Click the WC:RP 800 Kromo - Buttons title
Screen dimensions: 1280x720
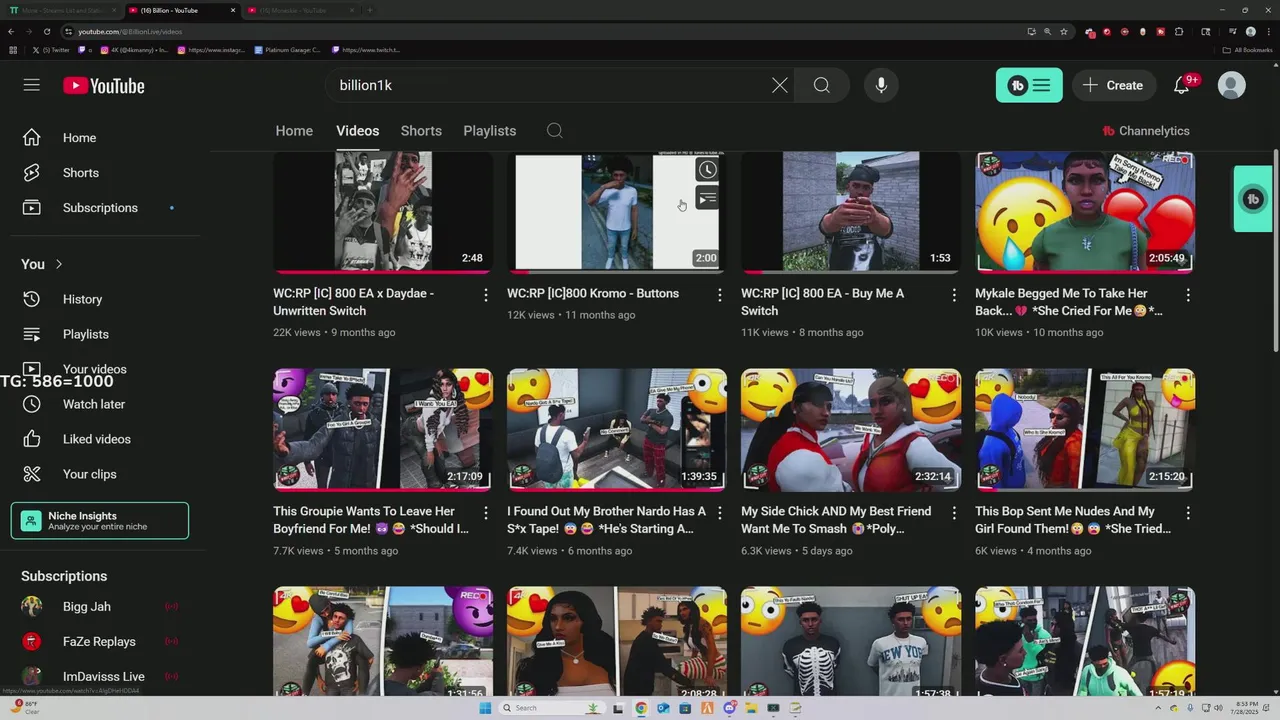coord(593,293)
